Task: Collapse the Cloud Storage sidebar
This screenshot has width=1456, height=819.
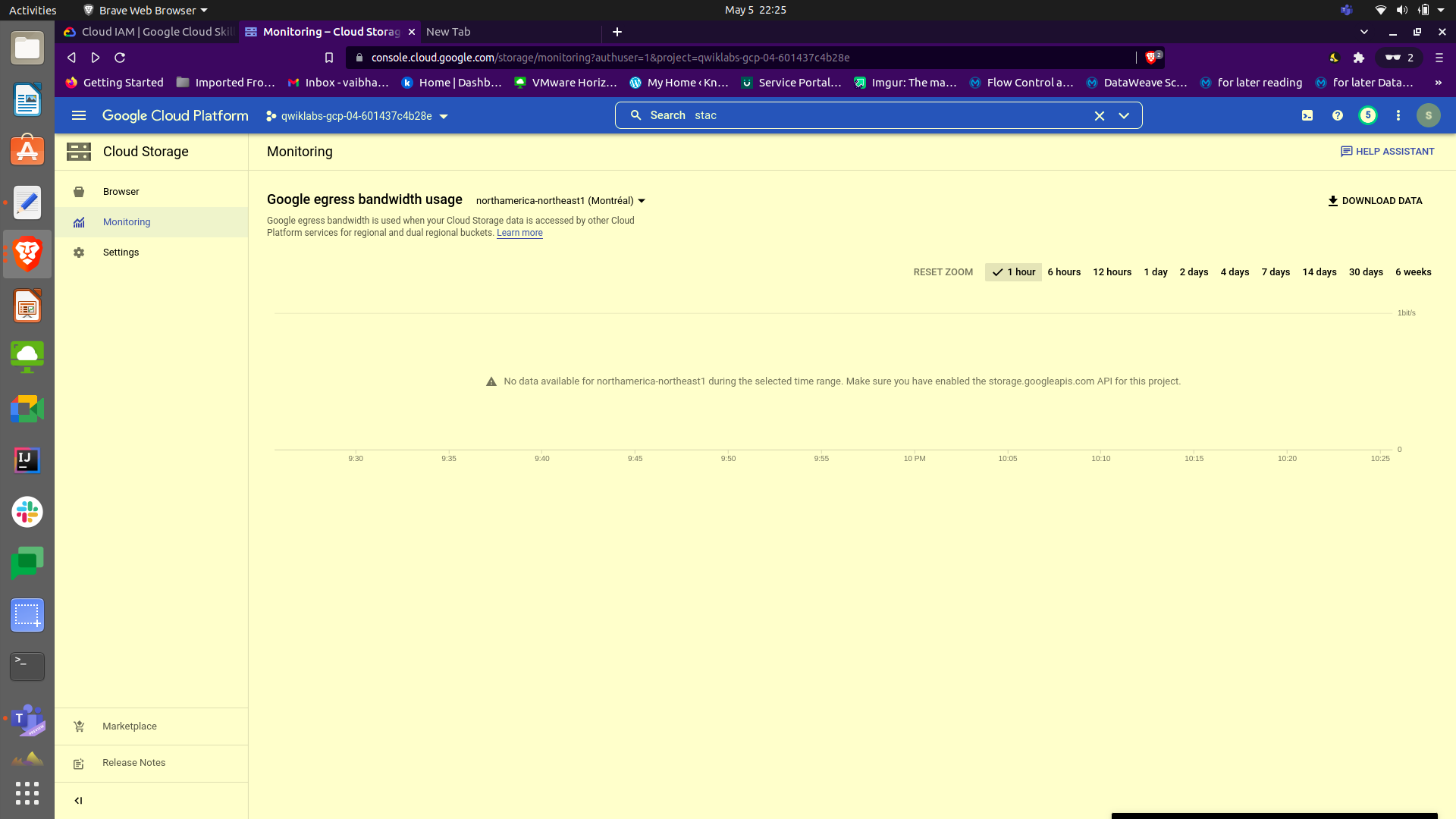Action: 78,800
